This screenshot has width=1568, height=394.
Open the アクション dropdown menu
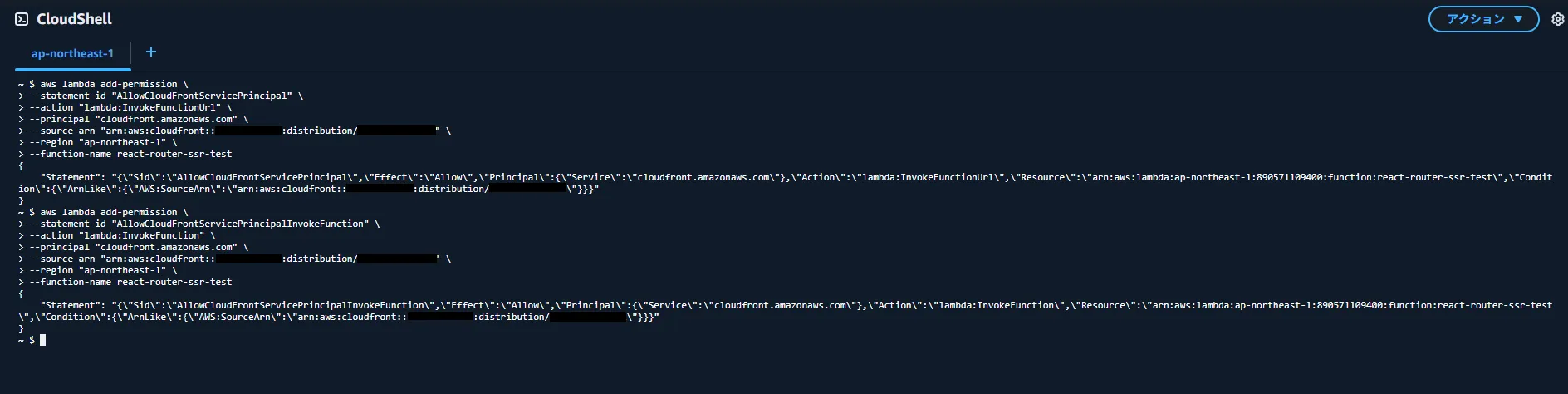click(1475, 19)
